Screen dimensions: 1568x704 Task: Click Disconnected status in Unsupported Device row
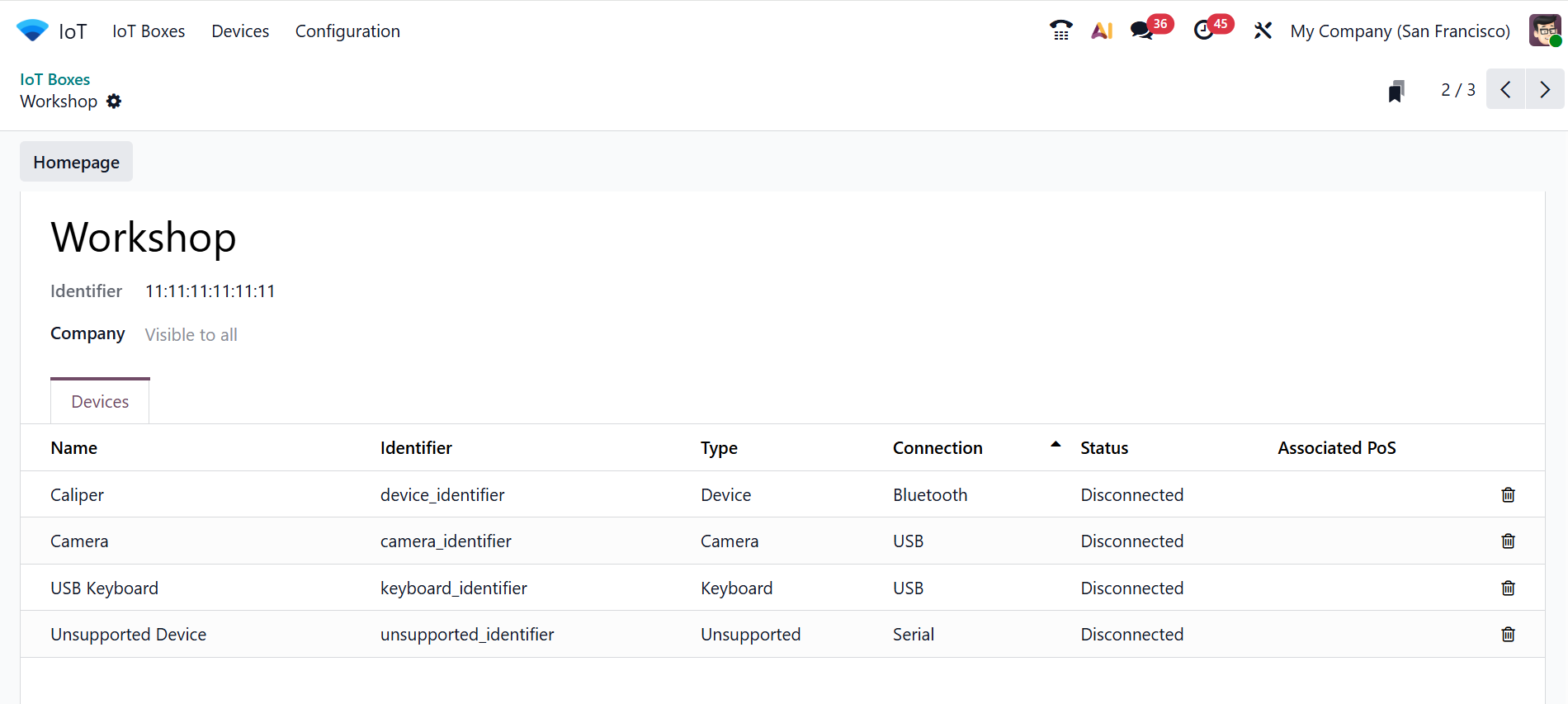[1132, 634]
